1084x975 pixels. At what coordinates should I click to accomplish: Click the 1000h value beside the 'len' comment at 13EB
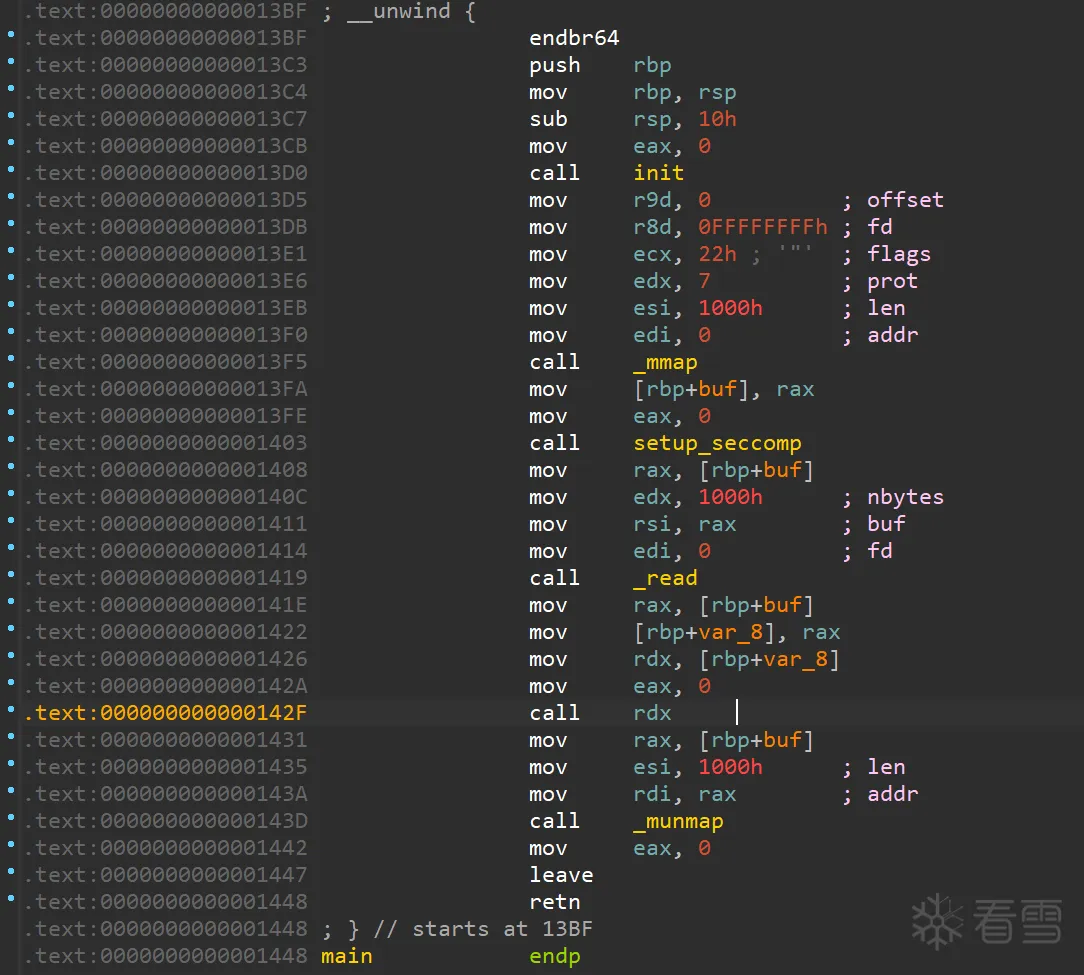pyautogui.click(x=730, y=308)
